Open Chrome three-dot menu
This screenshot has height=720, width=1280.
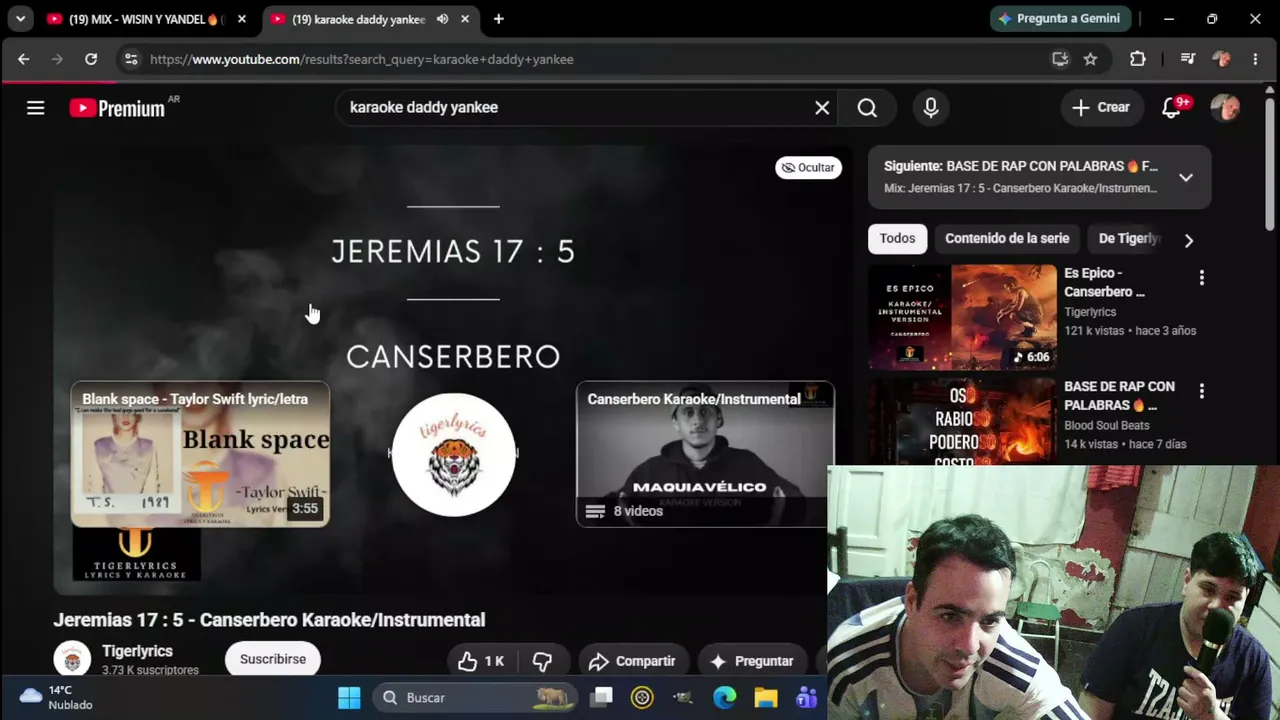[1255, 59]
